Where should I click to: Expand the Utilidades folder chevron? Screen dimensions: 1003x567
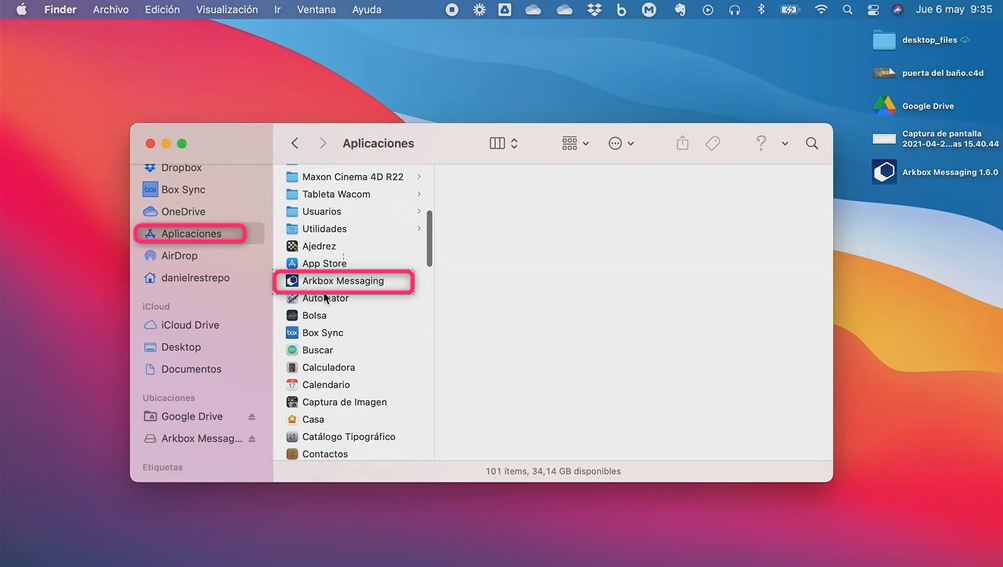click(x=419, y=229)
